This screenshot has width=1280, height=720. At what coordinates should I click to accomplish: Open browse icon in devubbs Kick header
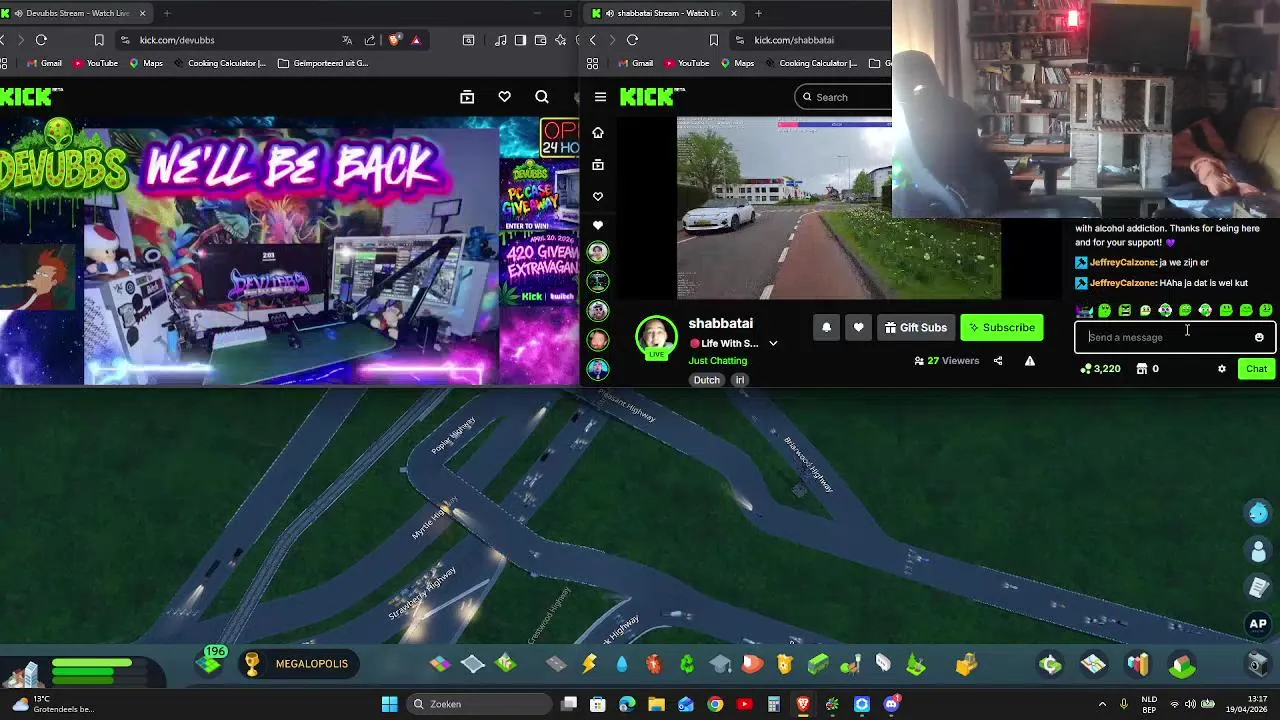pyautogui.click(x=467, y=97)
